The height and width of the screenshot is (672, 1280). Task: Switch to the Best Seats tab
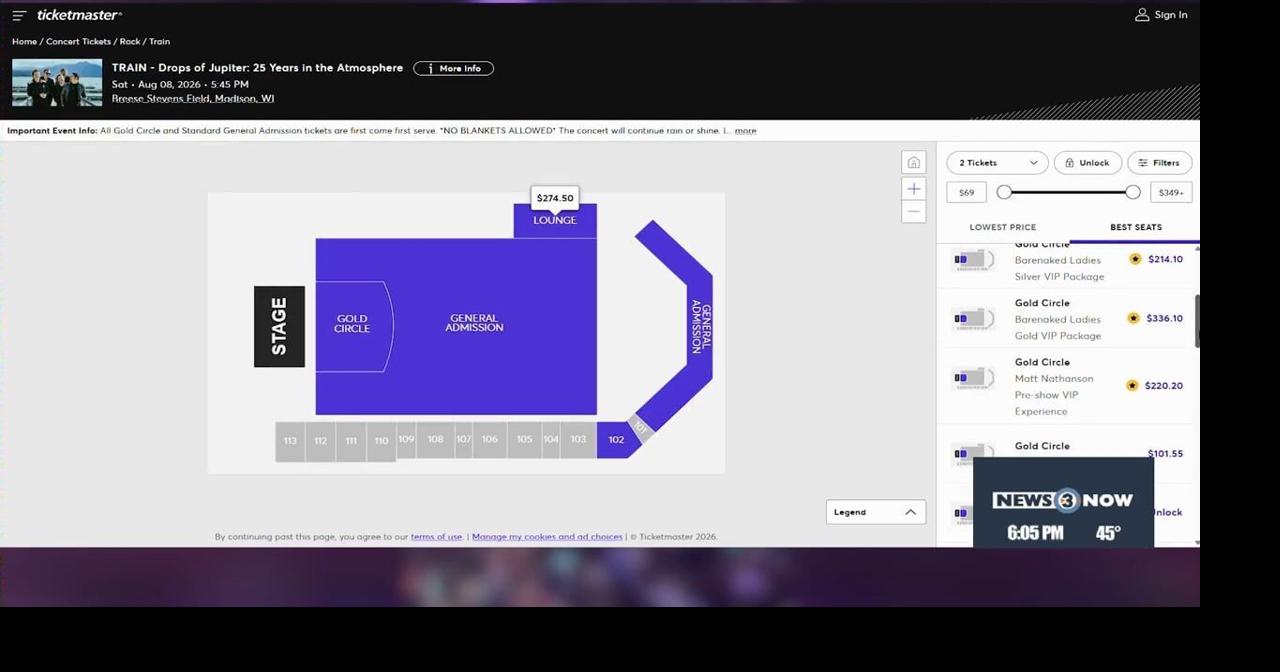point(1136,227)
